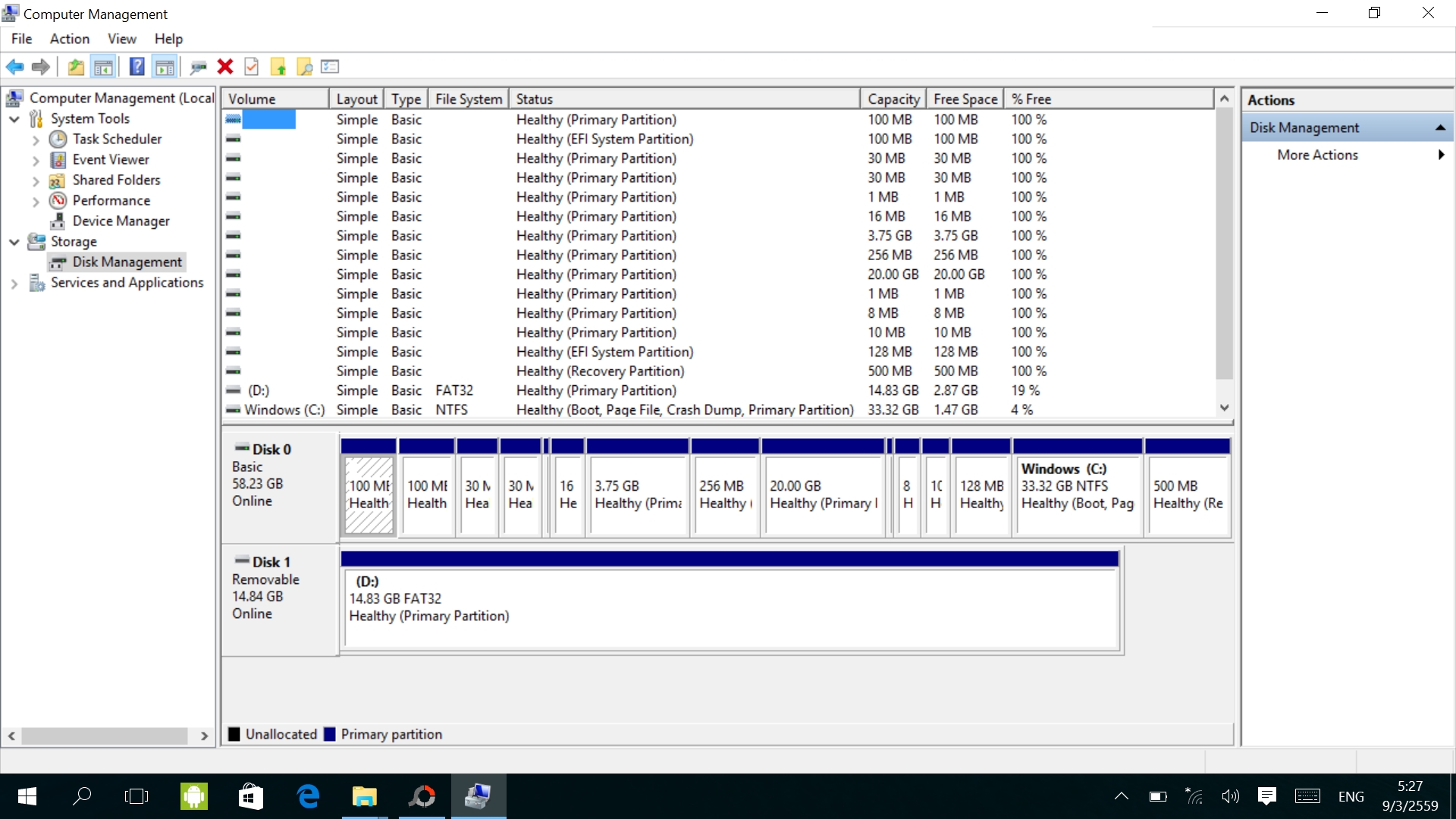Collapse the Disk Management actions section arrow
1456x819 pixels.
[x=1439, y=128]
